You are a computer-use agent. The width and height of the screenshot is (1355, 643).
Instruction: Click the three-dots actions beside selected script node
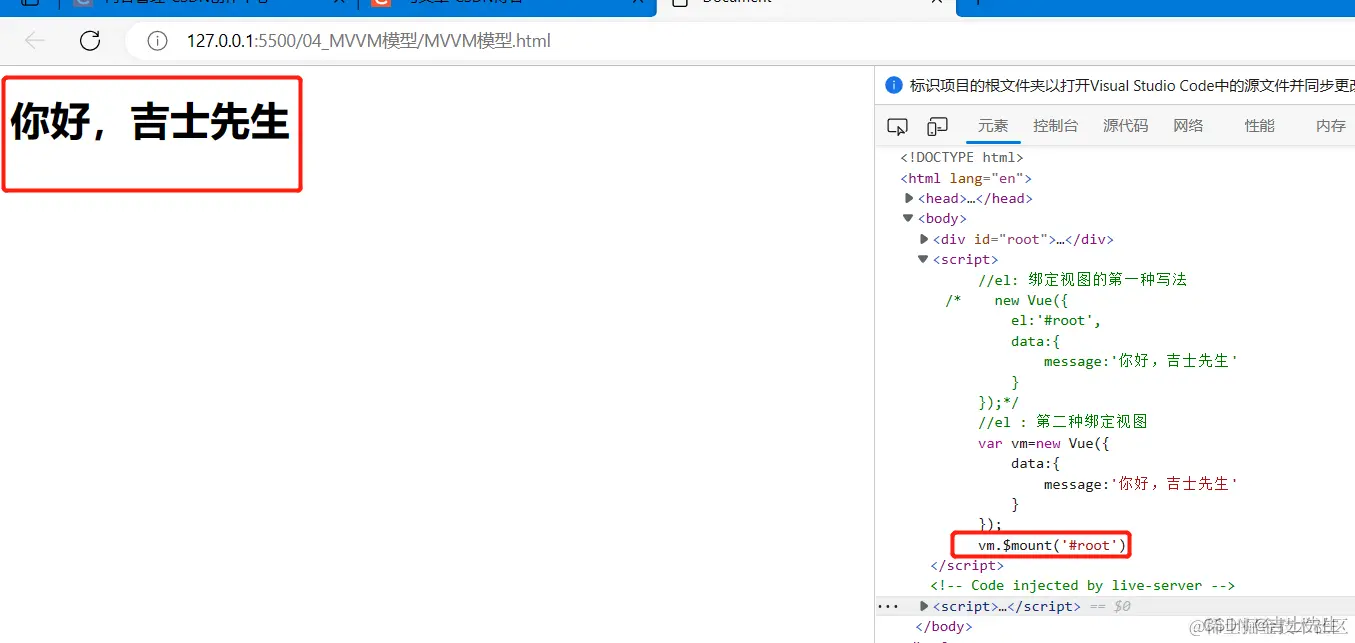point(887,606)
